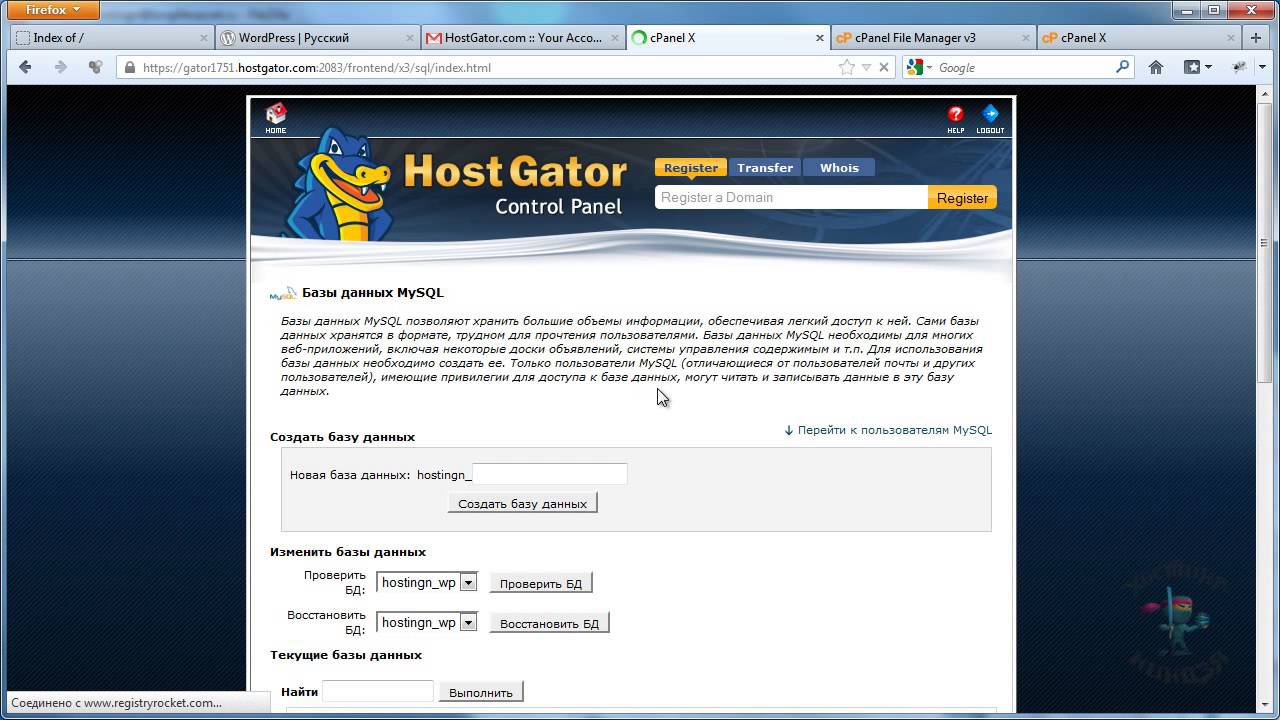Switch to the "WordPress | Русский" tab
Screen dimensions: 1280x720
317,38
